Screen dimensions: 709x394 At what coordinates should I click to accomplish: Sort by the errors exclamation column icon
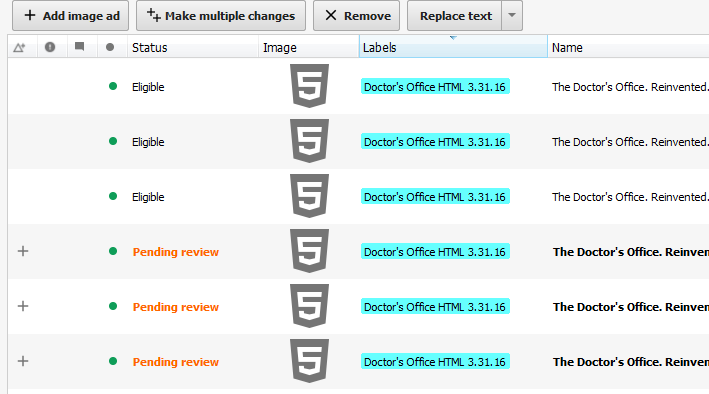50,47
